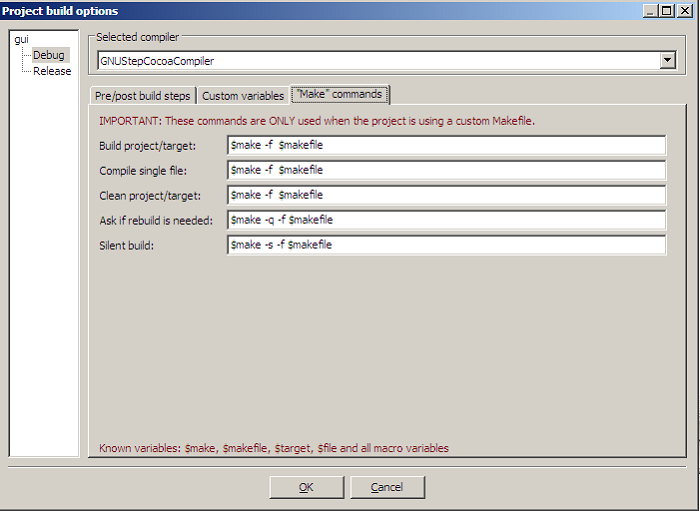Click the Silent build command field
The height and width of the screenshot is (511, 700).
pos(446,245)
